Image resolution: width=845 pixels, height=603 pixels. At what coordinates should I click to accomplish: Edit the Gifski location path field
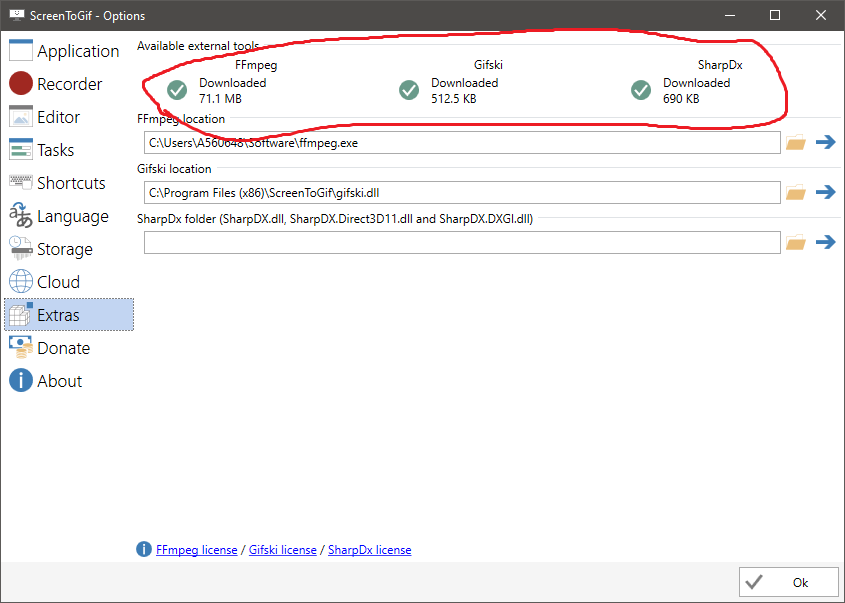(x=462, y=192)
